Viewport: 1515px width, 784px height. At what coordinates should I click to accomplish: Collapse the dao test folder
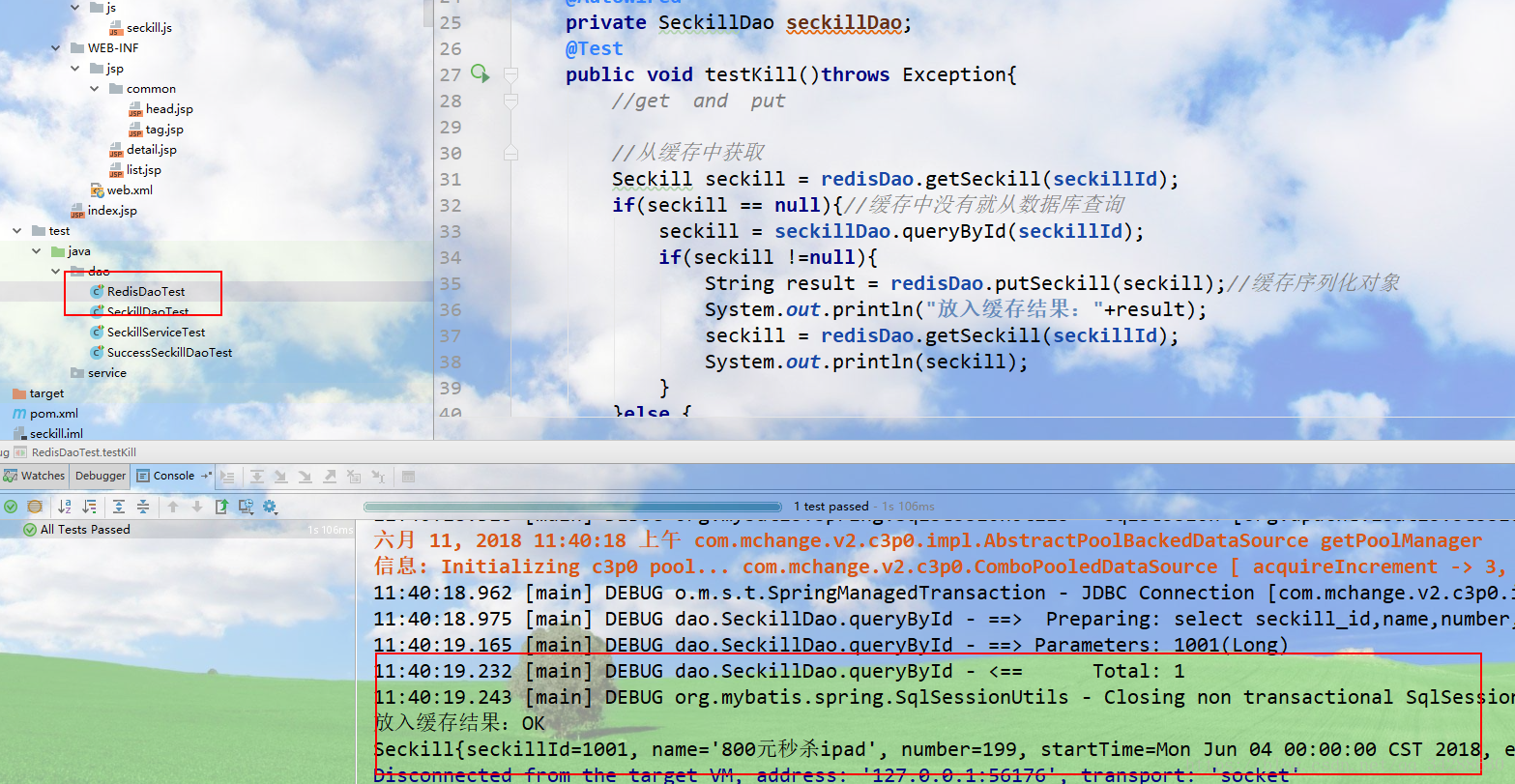tap(56, 272)
